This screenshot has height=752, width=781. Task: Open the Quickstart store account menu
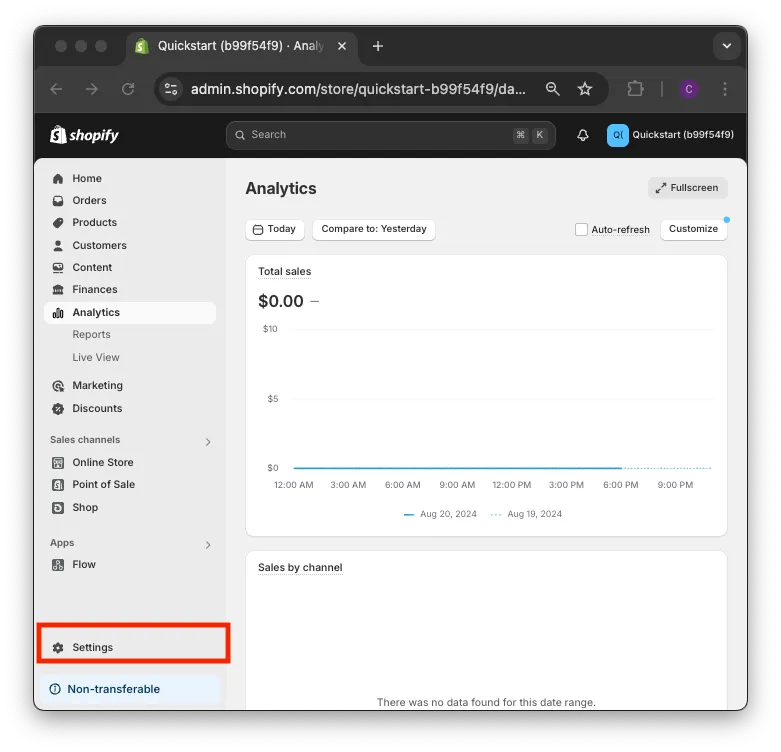pos(670,135)
